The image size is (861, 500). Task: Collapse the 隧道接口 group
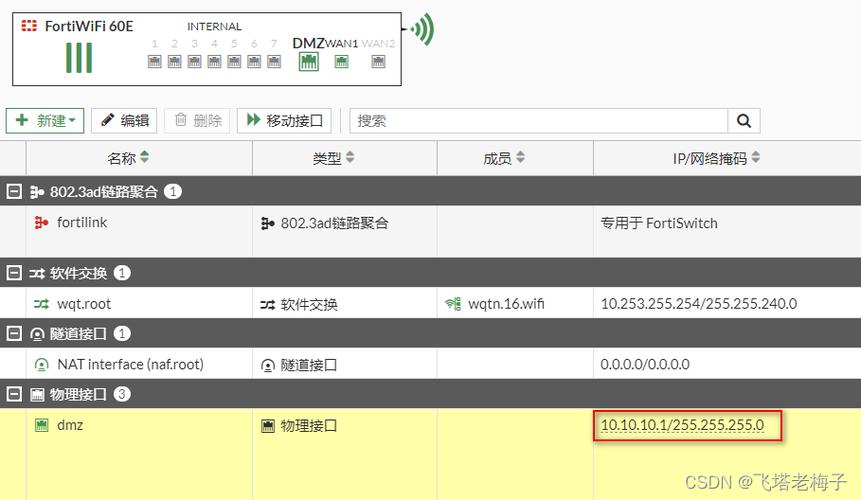click(14, 333)
